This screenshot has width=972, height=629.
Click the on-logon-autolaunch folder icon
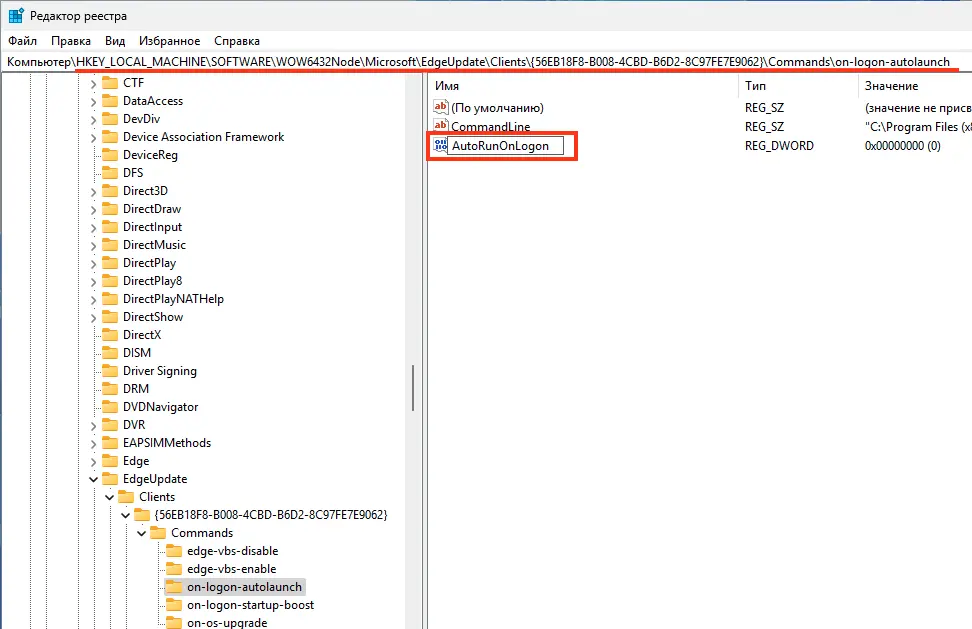coord(174,586)
